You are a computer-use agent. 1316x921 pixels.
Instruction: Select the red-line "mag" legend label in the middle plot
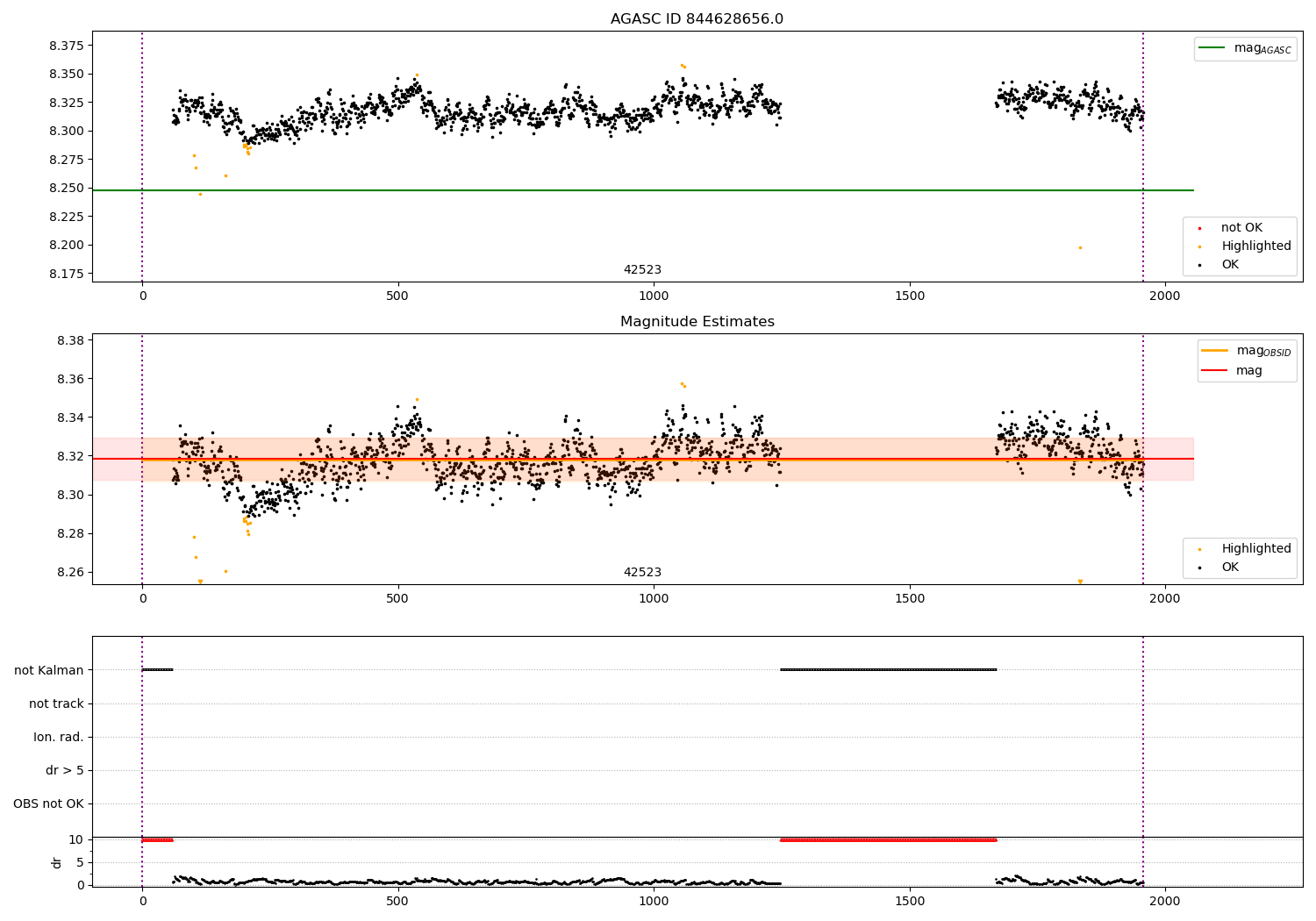[x=1249, y=370]
